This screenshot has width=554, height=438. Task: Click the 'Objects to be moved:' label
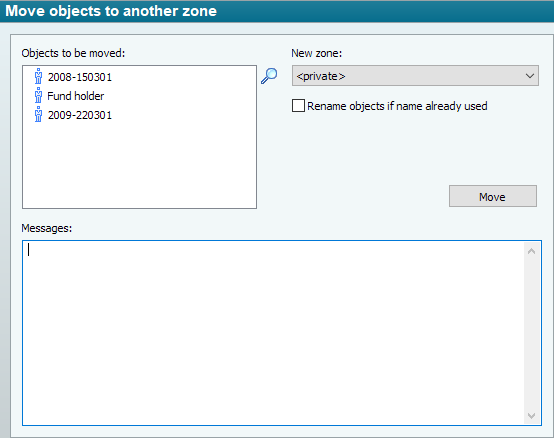tap(73, 53)
